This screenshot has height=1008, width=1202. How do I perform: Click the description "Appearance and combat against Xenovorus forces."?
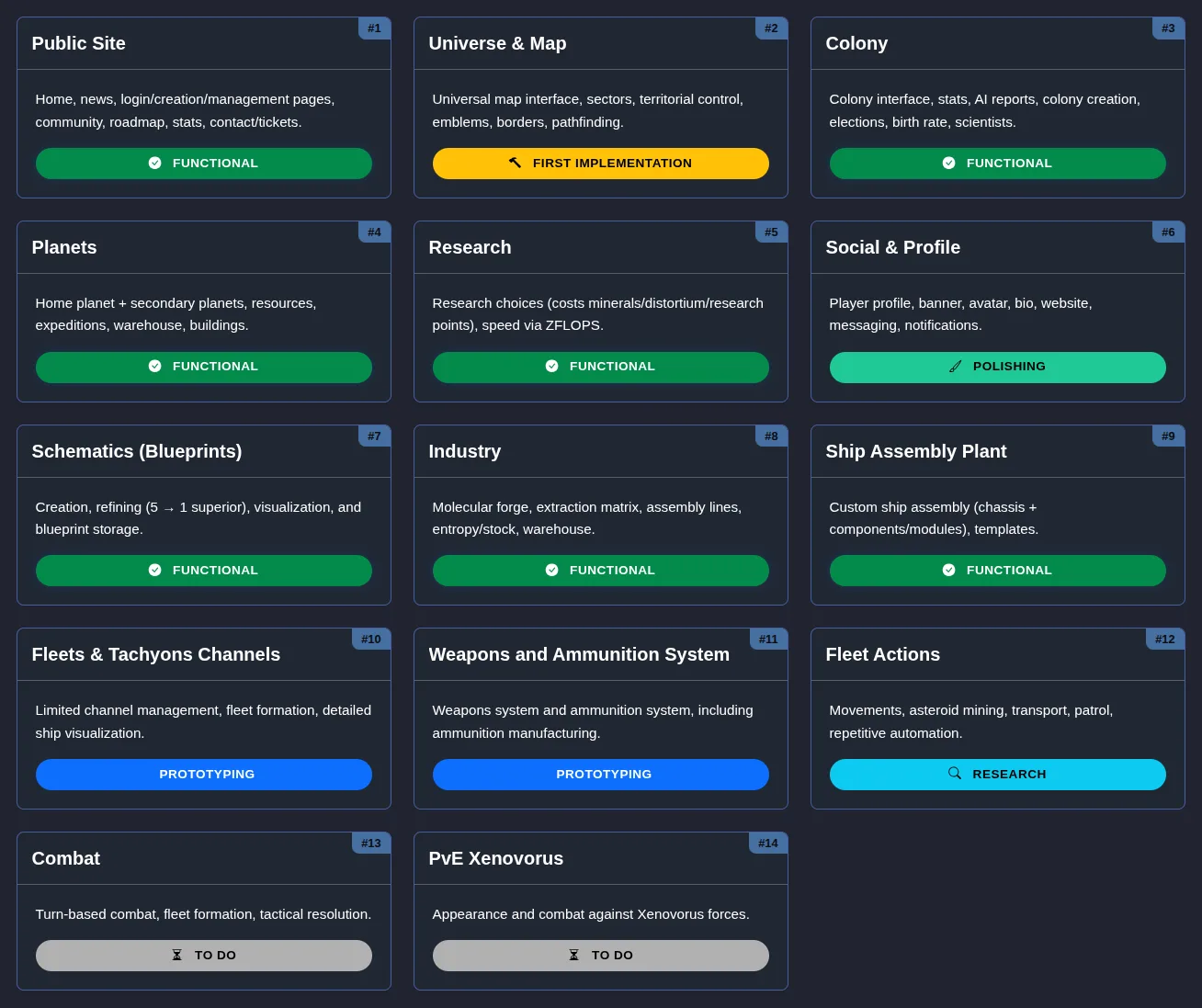coord(591,914)
